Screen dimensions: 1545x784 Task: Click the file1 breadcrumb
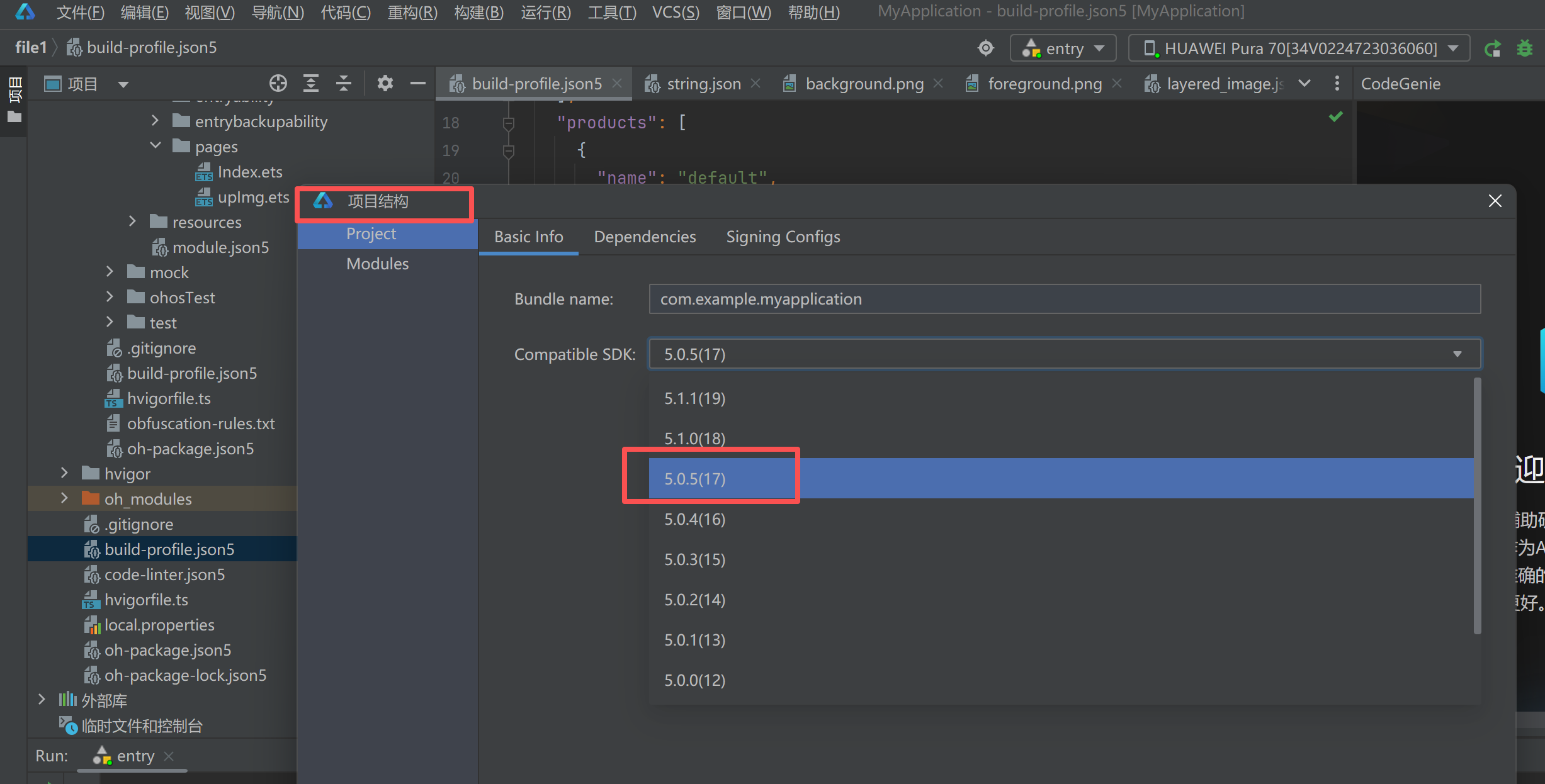pyautogui.click(x=31, y=48)
